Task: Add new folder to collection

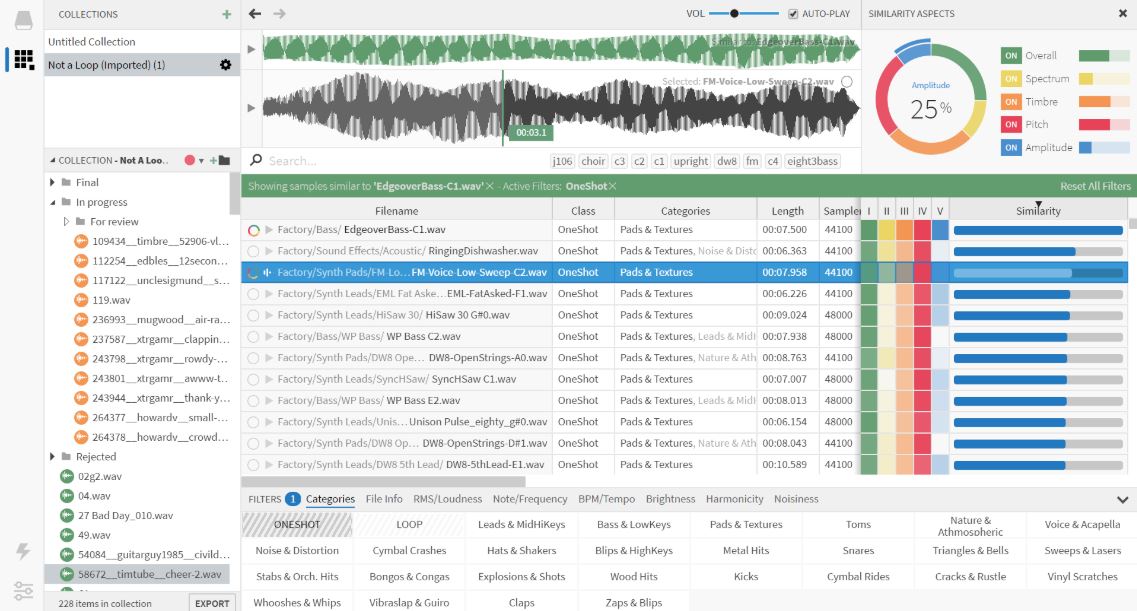Action: (x=220, y=160)
